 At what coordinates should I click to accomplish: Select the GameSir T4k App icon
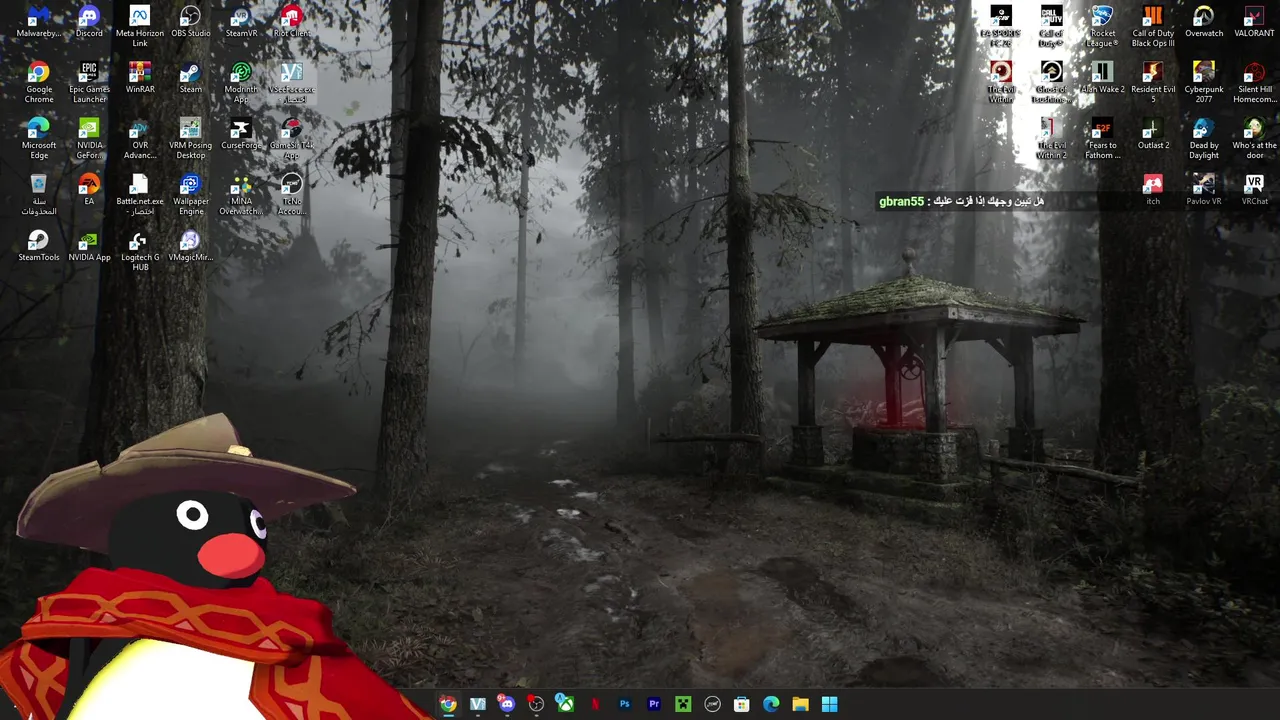tap(291, 138)
